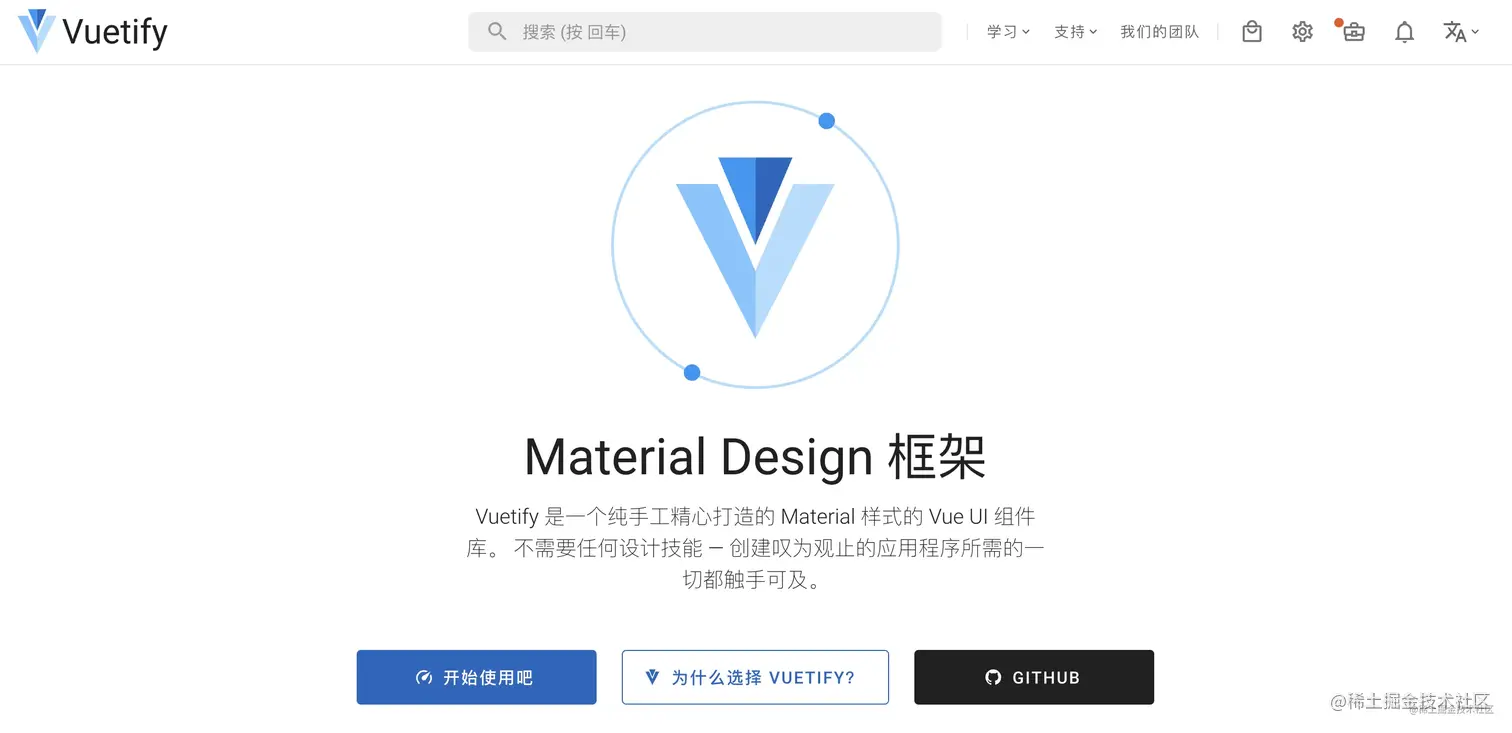This screenshot has height=733, width=1512.
Task: Open 我们的团队 menu item
Action: pyautogui.click(x=1159, y=32)
